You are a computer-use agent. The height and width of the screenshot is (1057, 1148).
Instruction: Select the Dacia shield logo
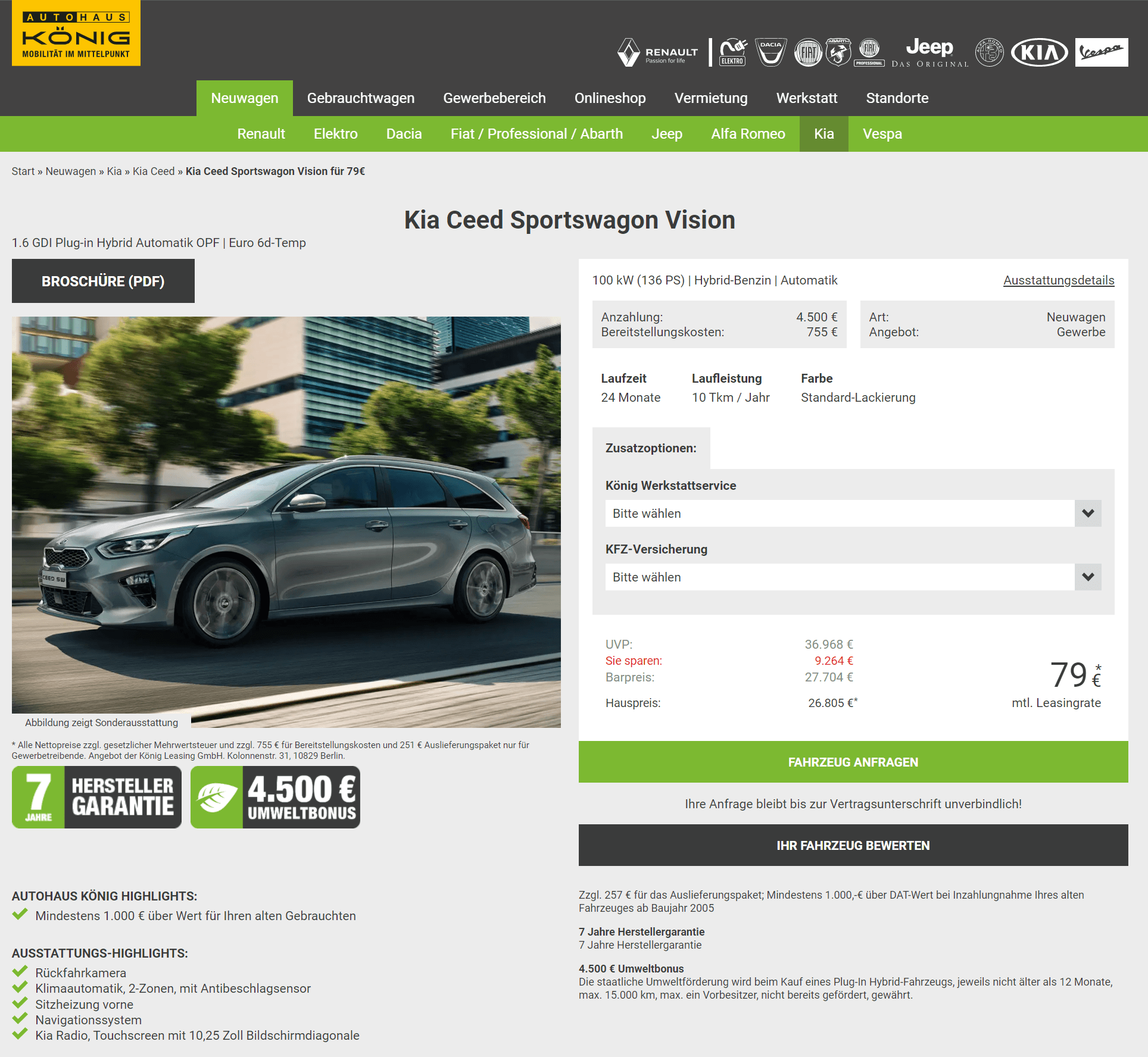click(x=770, y=52)
